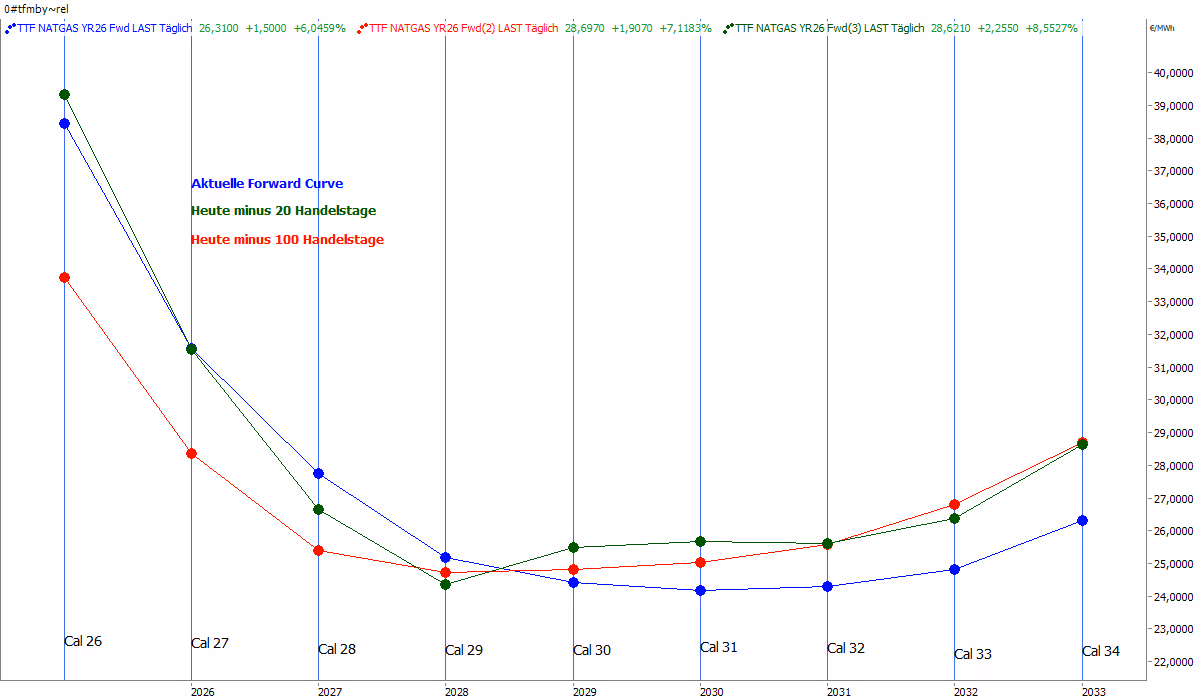Select the red Cal 26 data point

coord(64,278)
